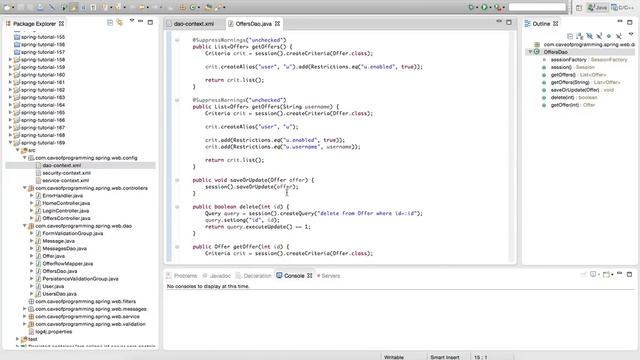The image size is (640, 360).
Task: Select getOffer(int) method in Outline
Action: [x=564, y=105]
